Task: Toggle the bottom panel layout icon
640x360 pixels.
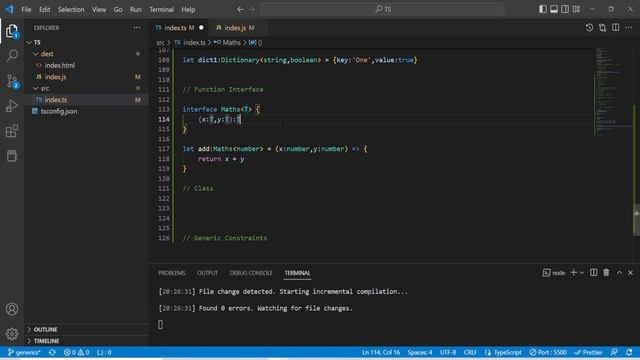Action: [554, 9]
